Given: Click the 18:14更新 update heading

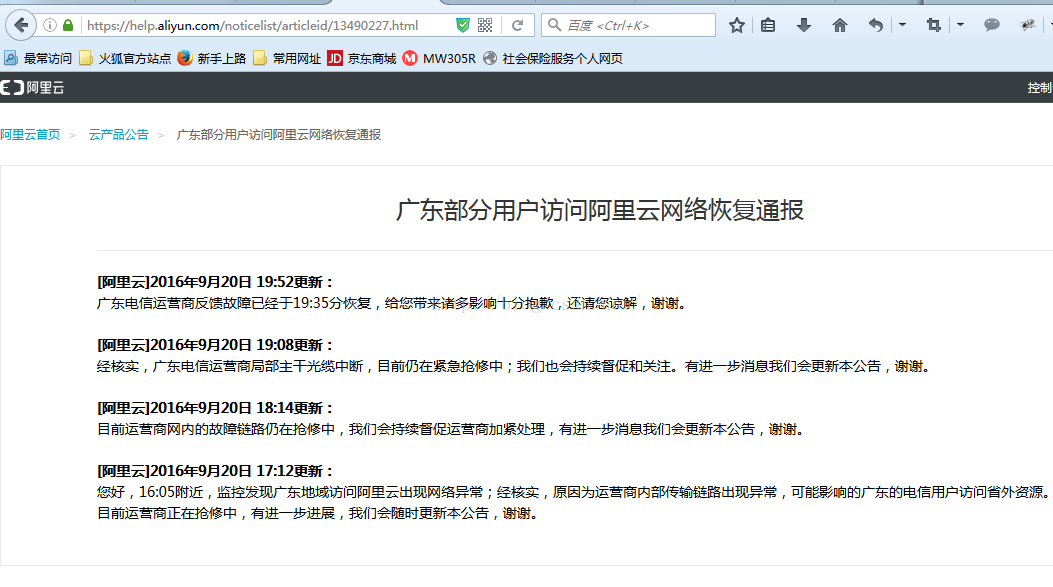Looking at the screenshot, I should (x=215, y=408).
